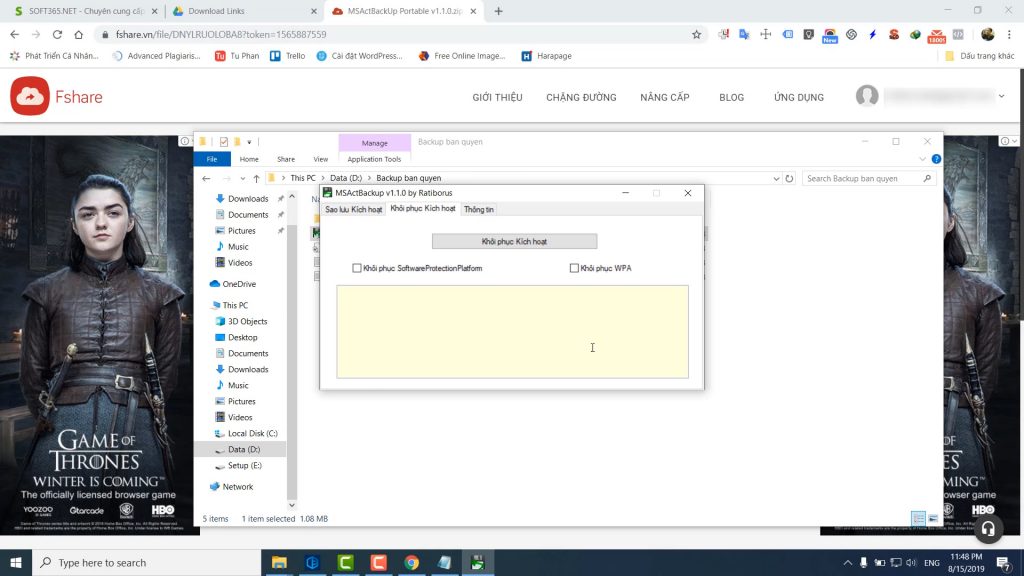Viewport: 1024px width, 576px height.
Task: Open Explorer recent locations dropdown
Action: (242, 178)
